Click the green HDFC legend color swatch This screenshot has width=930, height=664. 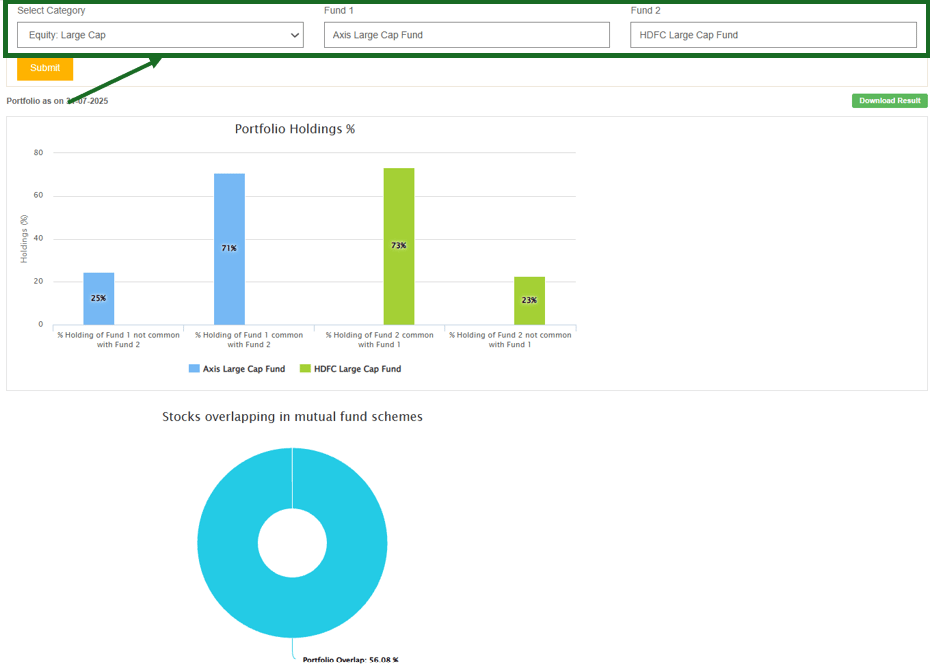pyautogui.click(x=305, y=369)
